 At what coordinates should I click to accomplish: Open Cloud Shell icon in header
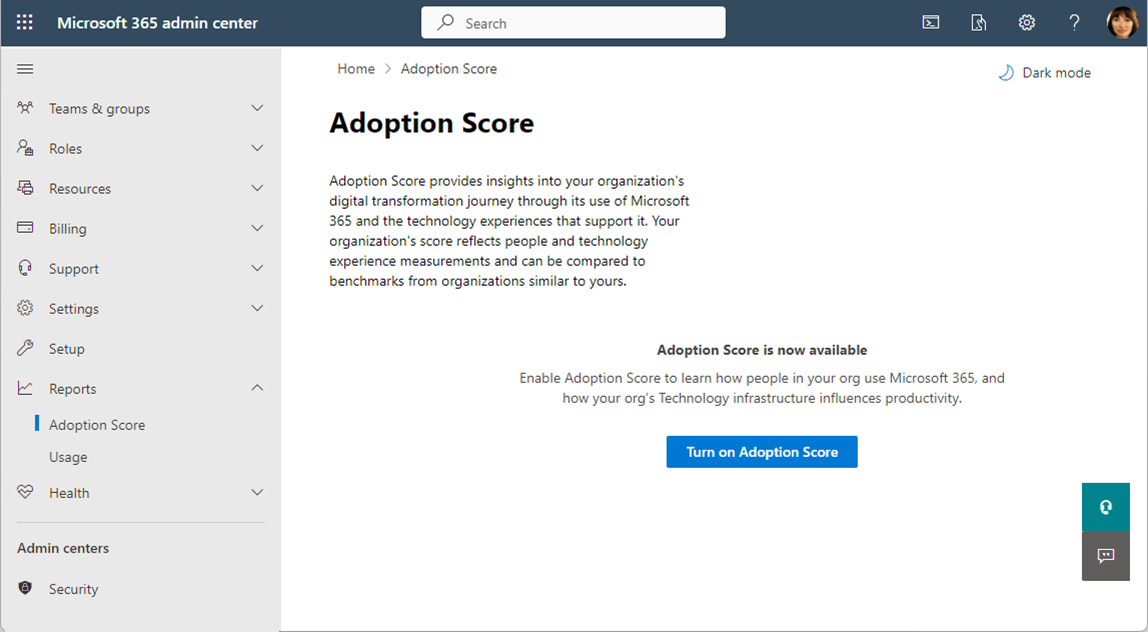pyautogui.click(x=931, y=23)
